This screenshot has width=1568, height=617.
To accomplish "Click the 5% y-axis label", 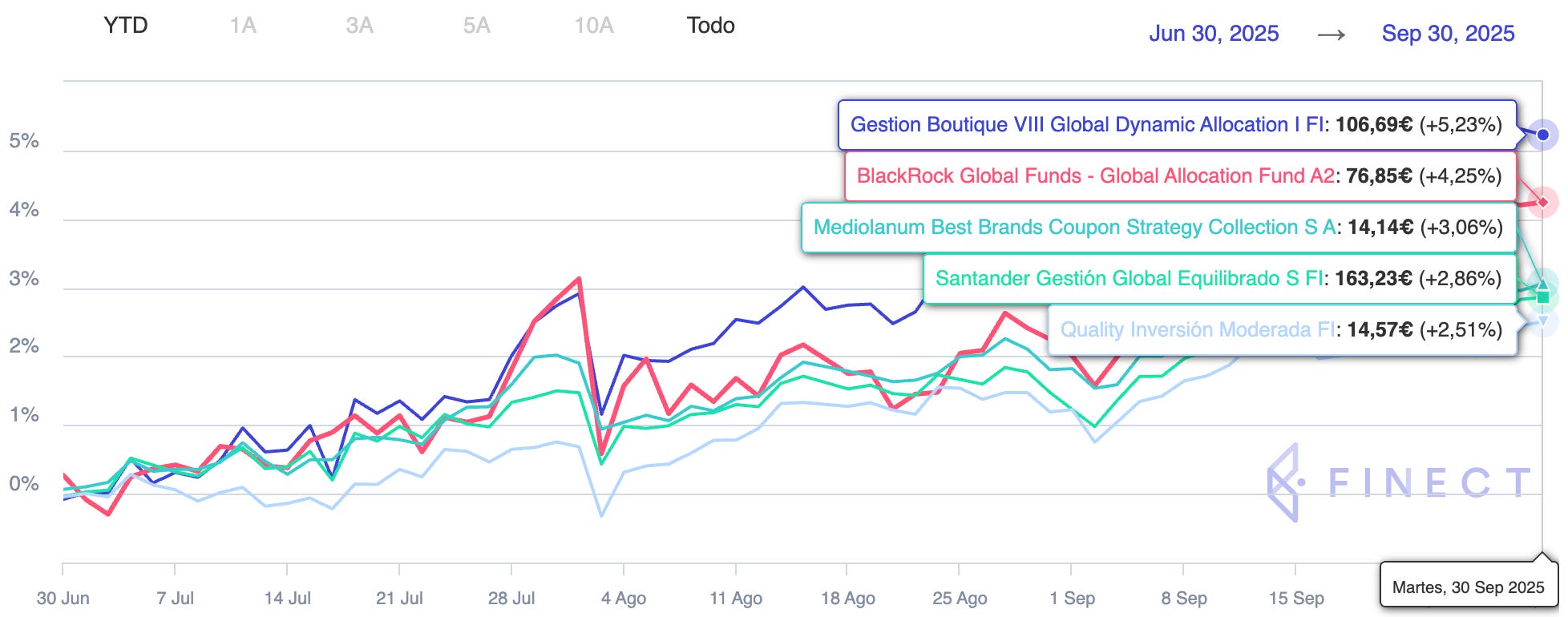I will point(24,141).
